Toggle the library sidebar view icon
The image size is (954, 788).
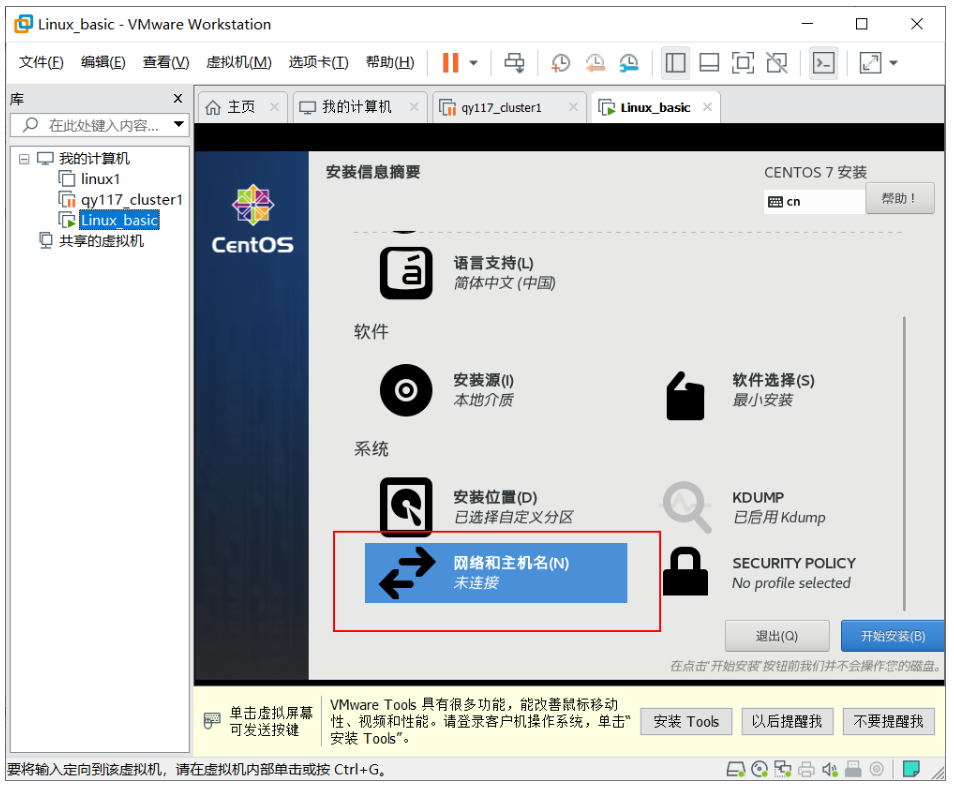click(675, 63)
